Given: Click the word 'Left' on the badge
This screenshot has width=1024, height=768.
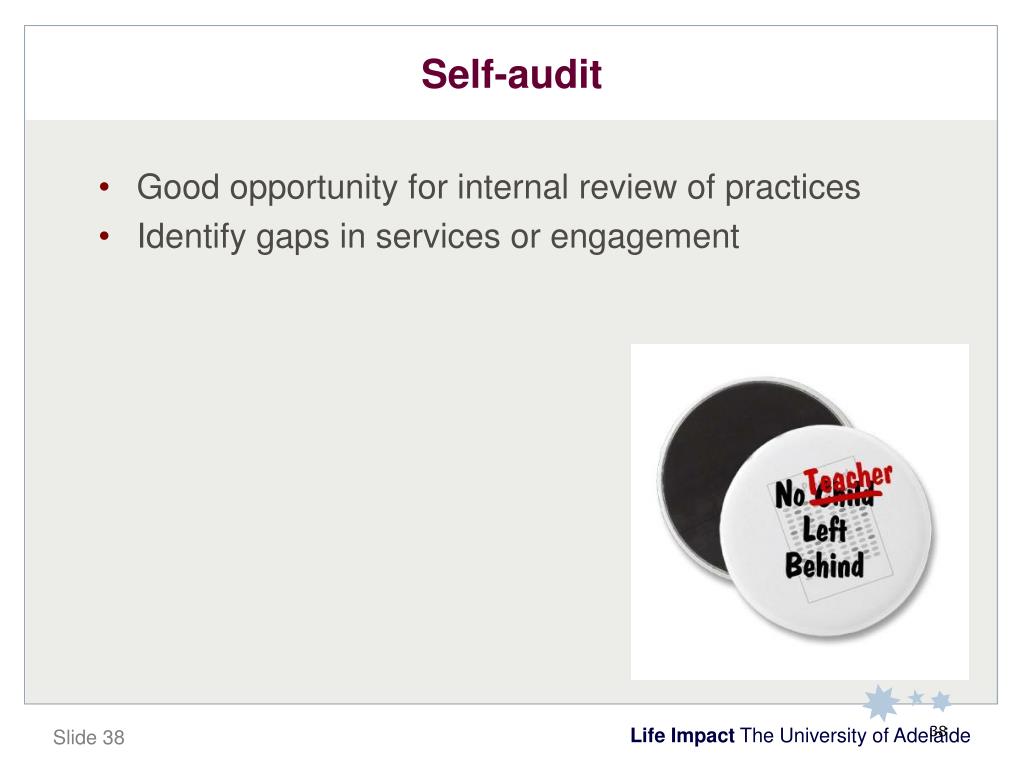Looking at the screenshot, I should point(825,529).
